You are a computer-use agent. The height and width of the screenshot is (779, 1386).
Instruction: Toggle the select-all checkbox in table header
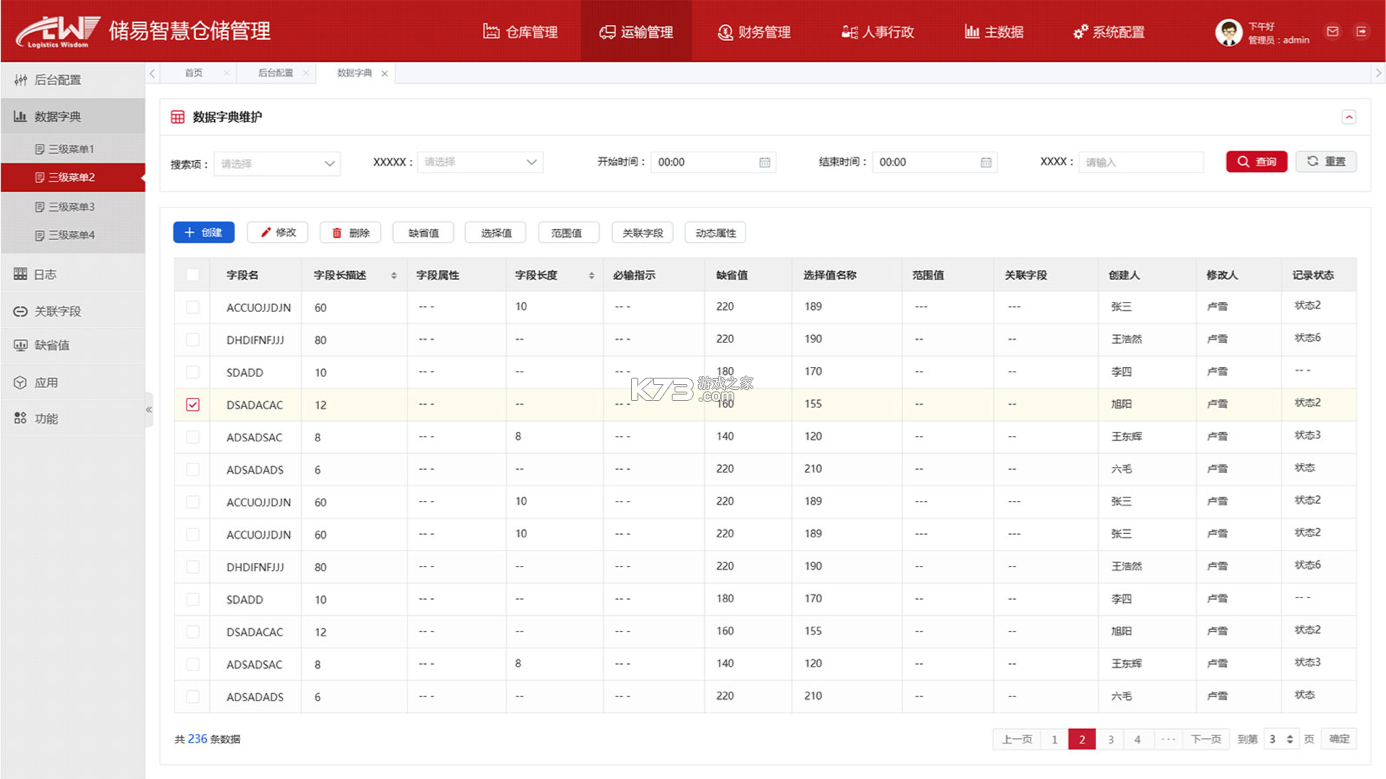[193, 275]
